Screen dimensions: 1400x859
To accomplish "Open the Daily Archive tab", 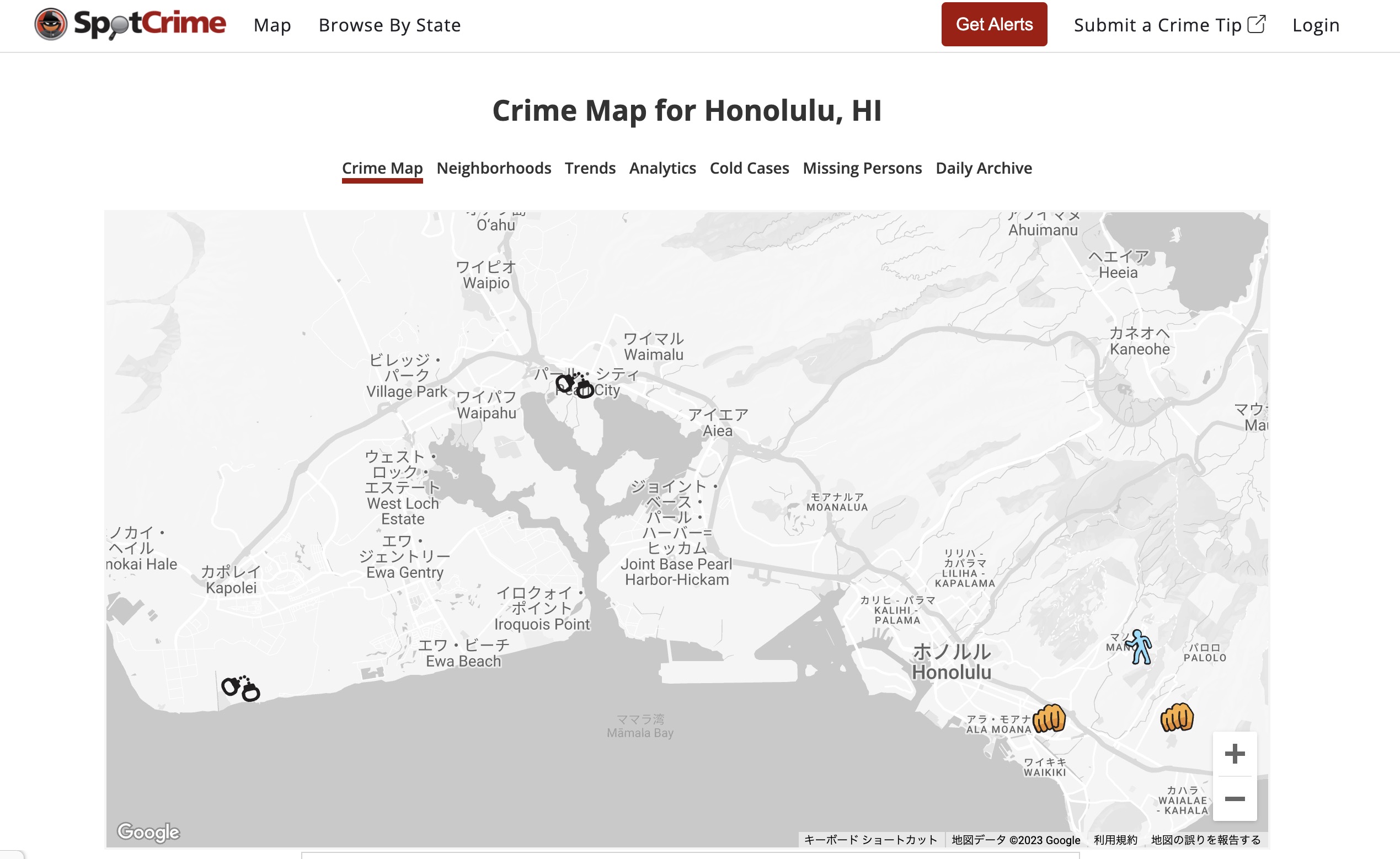I will [x=984, y=168].
